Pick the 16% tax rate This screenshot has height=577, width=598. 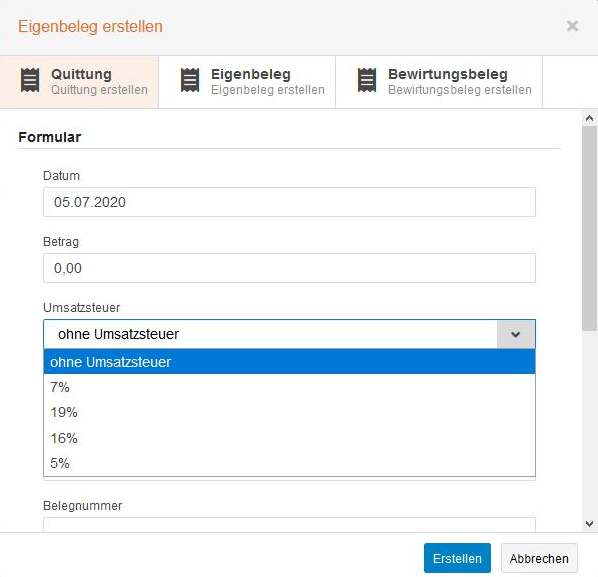289,438
